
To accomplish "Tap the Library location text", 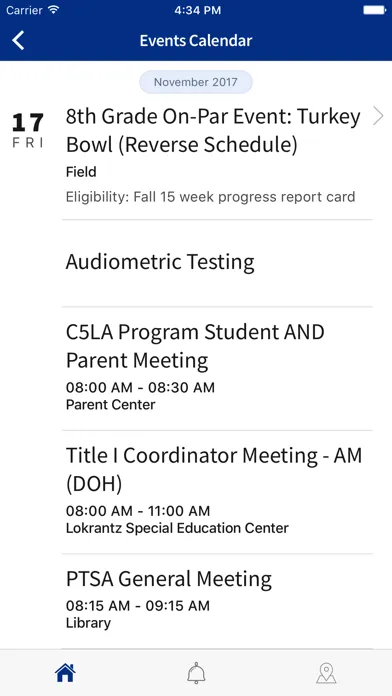I will click(88, 623).
